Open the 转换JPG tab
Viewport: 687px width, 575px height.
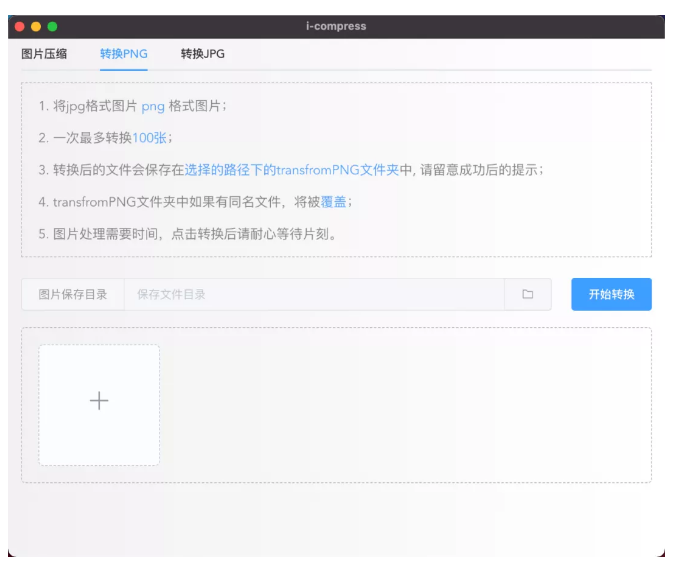202,54
